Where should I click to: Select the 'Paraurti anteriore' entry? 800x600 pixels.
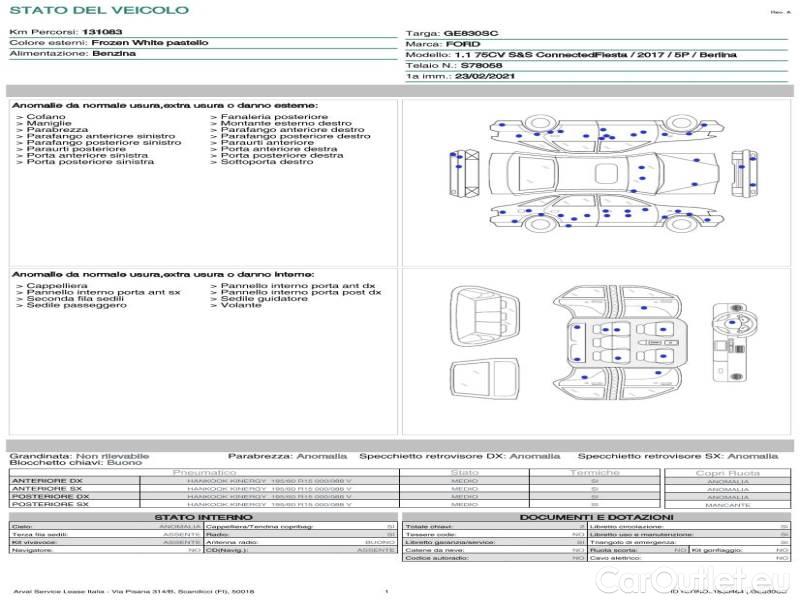tap(267, 142)
